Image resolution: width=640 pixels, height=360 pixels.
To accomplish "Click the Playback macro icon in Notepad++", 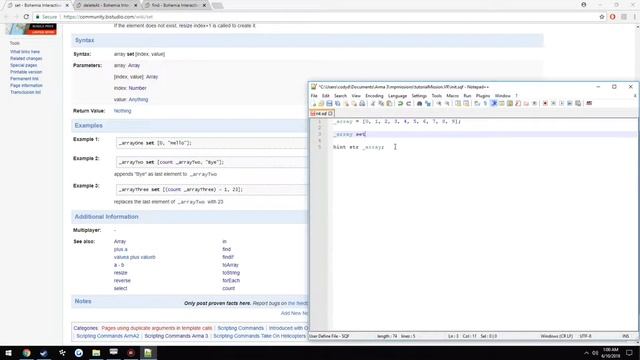I will [561, 103].
